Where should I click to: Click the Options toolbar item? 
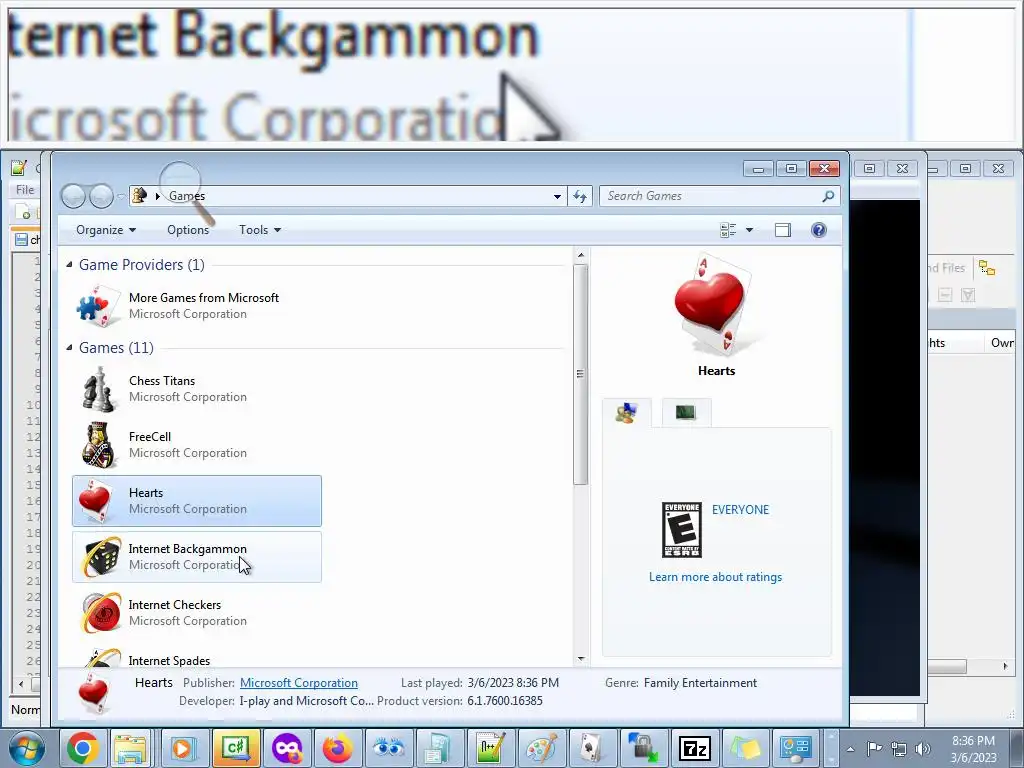pyautogui.click(x=188, y=230)
